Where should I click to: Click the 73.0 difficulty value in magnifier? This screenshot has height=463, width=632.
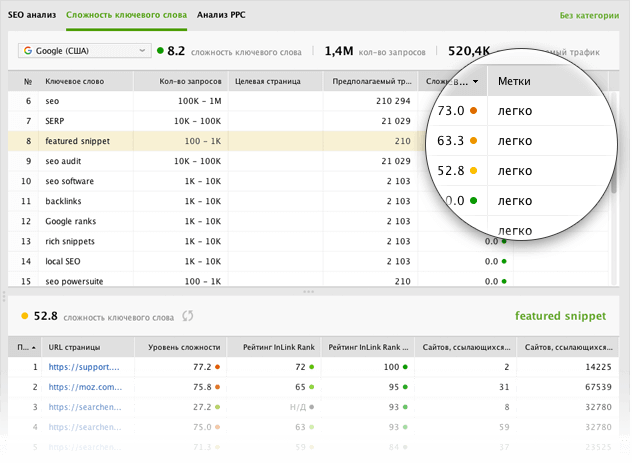click(451, 111)
